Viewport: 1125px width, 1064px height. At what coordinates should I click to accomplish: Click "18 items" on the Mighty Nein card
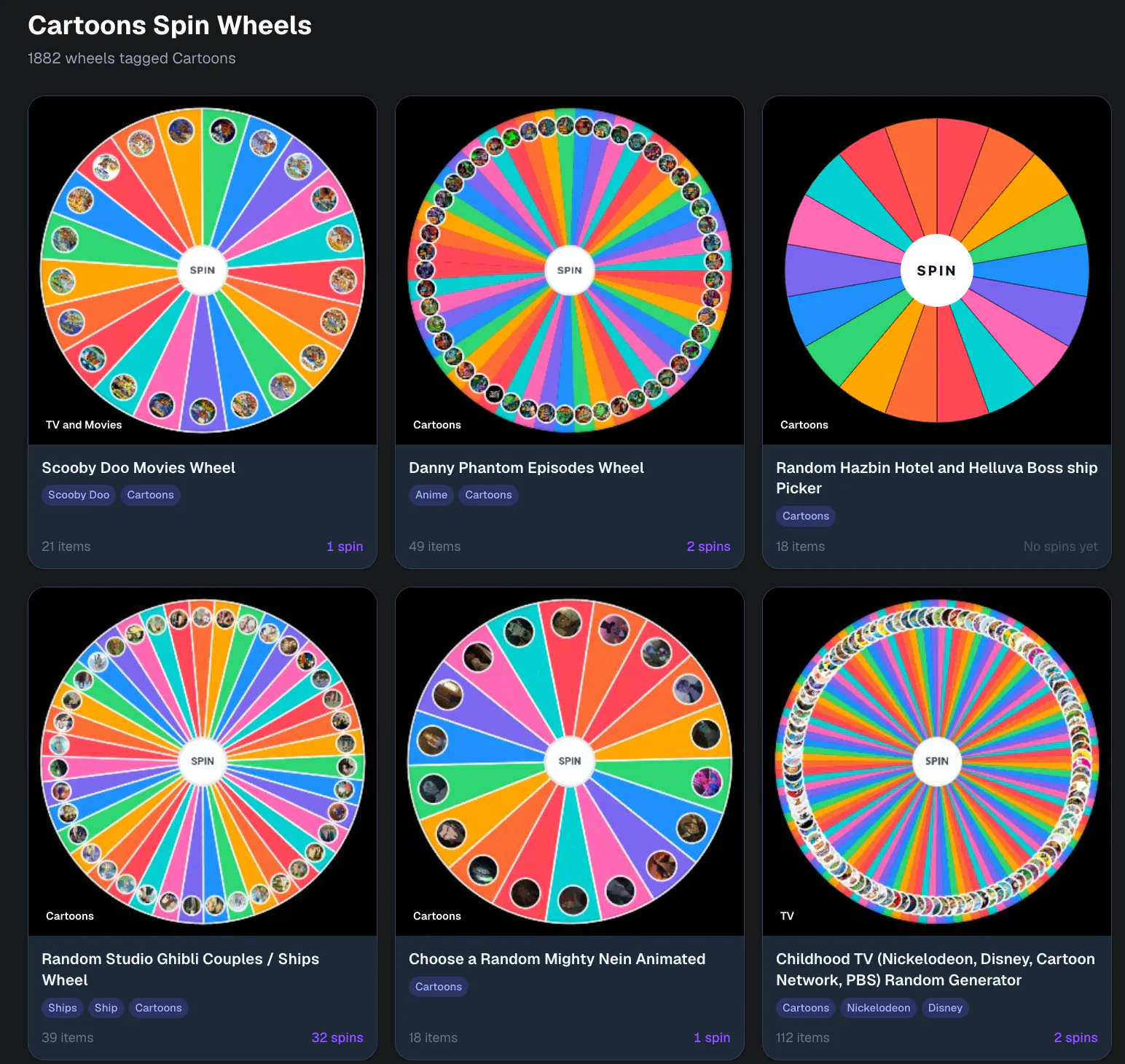[434, 1038]
